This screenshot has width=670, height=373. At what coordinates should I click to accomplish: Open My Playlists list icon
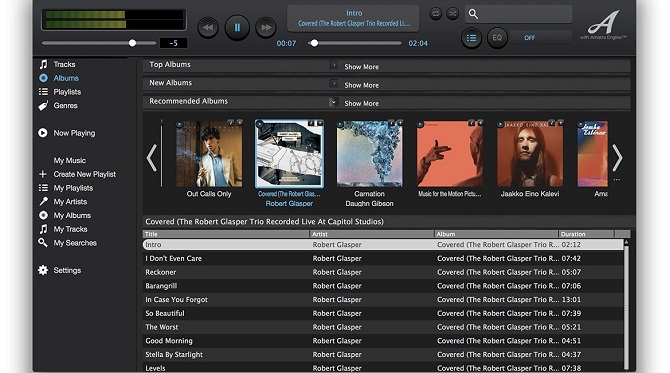click(43, 188)
